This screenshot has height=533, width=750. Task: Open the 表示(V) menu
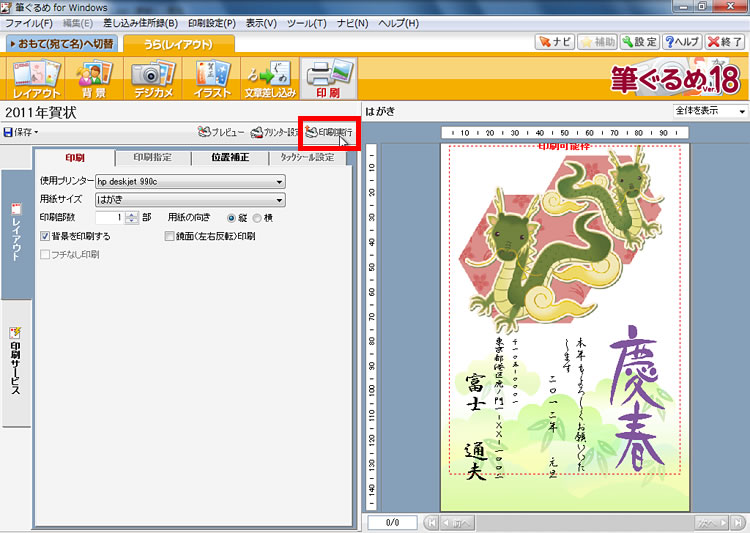click(261, 23)
